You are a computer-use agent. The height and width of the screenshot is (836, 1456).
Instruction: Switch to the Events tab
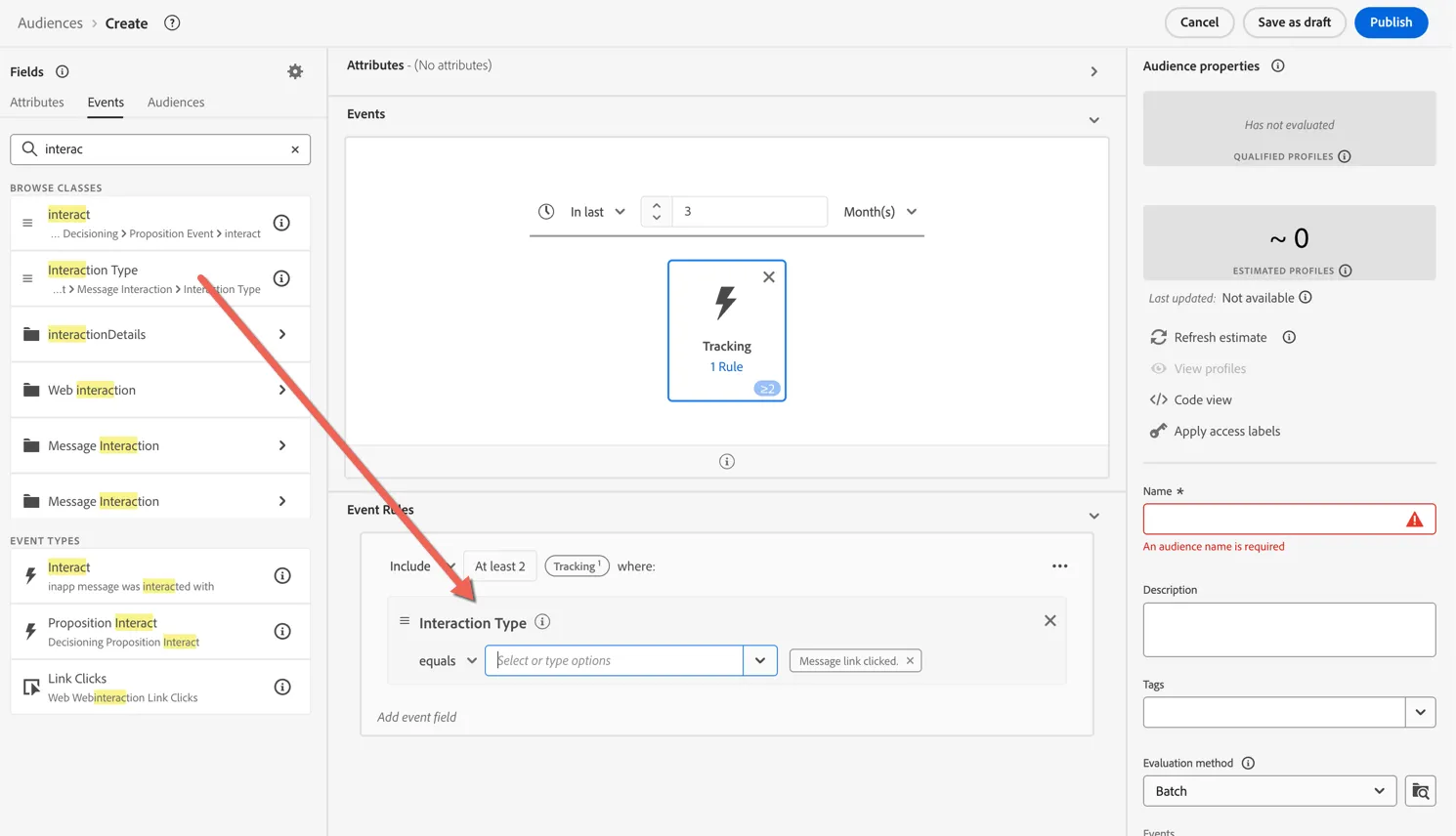tap(106, 103)
